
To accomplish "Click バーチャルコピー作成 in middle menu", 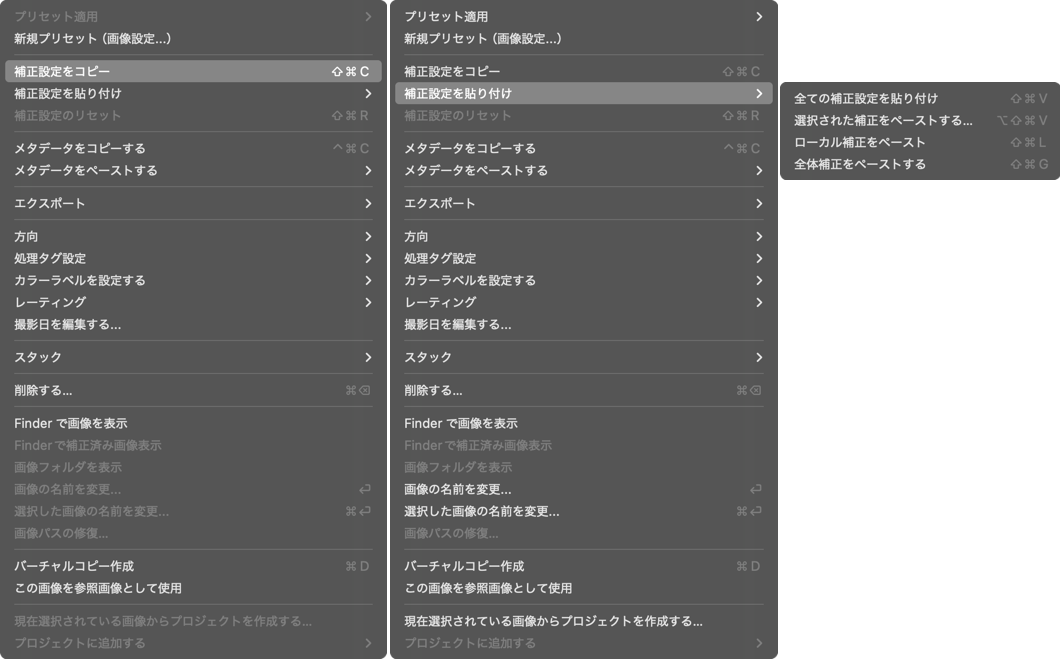I will 584,566.
